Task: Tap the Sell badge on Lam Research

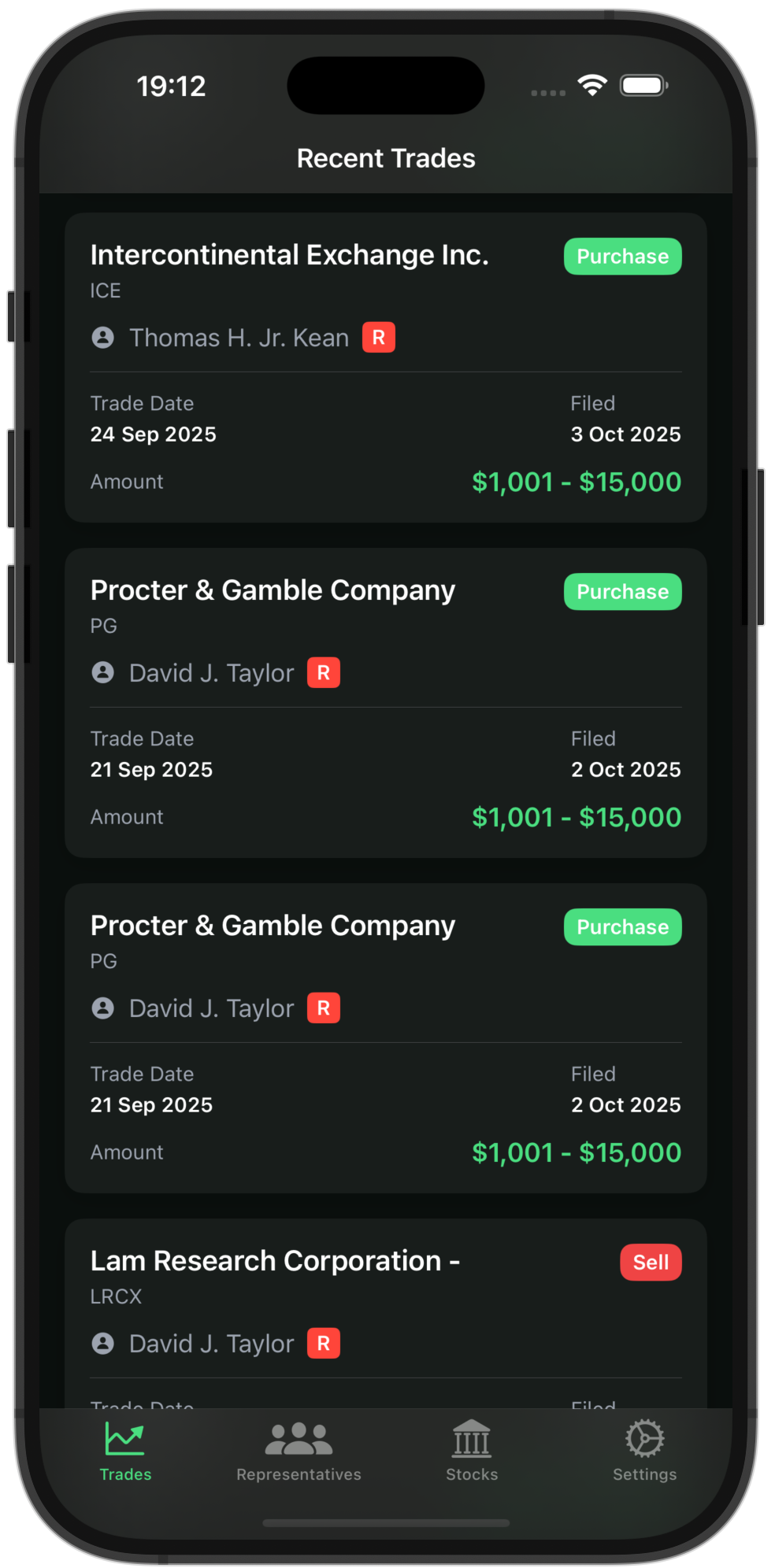Action: point(651,1263)
